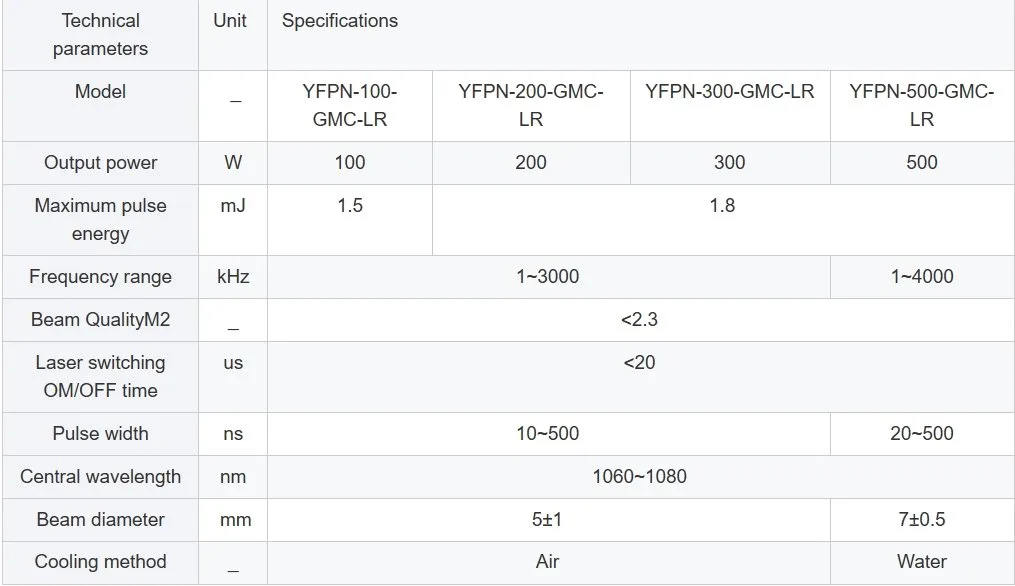Select the YFPN-300-GMC-LR model cell
Viewport: 1015px width, 586px height.
pyautogui.click(x=730, y=106)
